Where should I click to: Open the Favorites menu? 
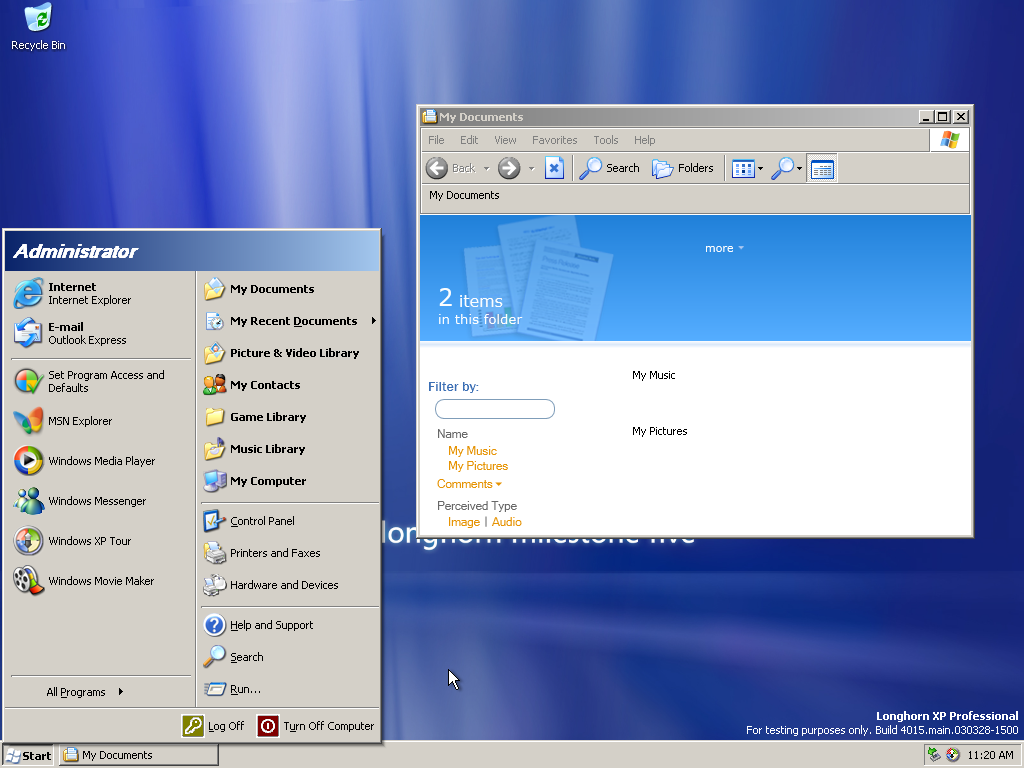(554, 140)
